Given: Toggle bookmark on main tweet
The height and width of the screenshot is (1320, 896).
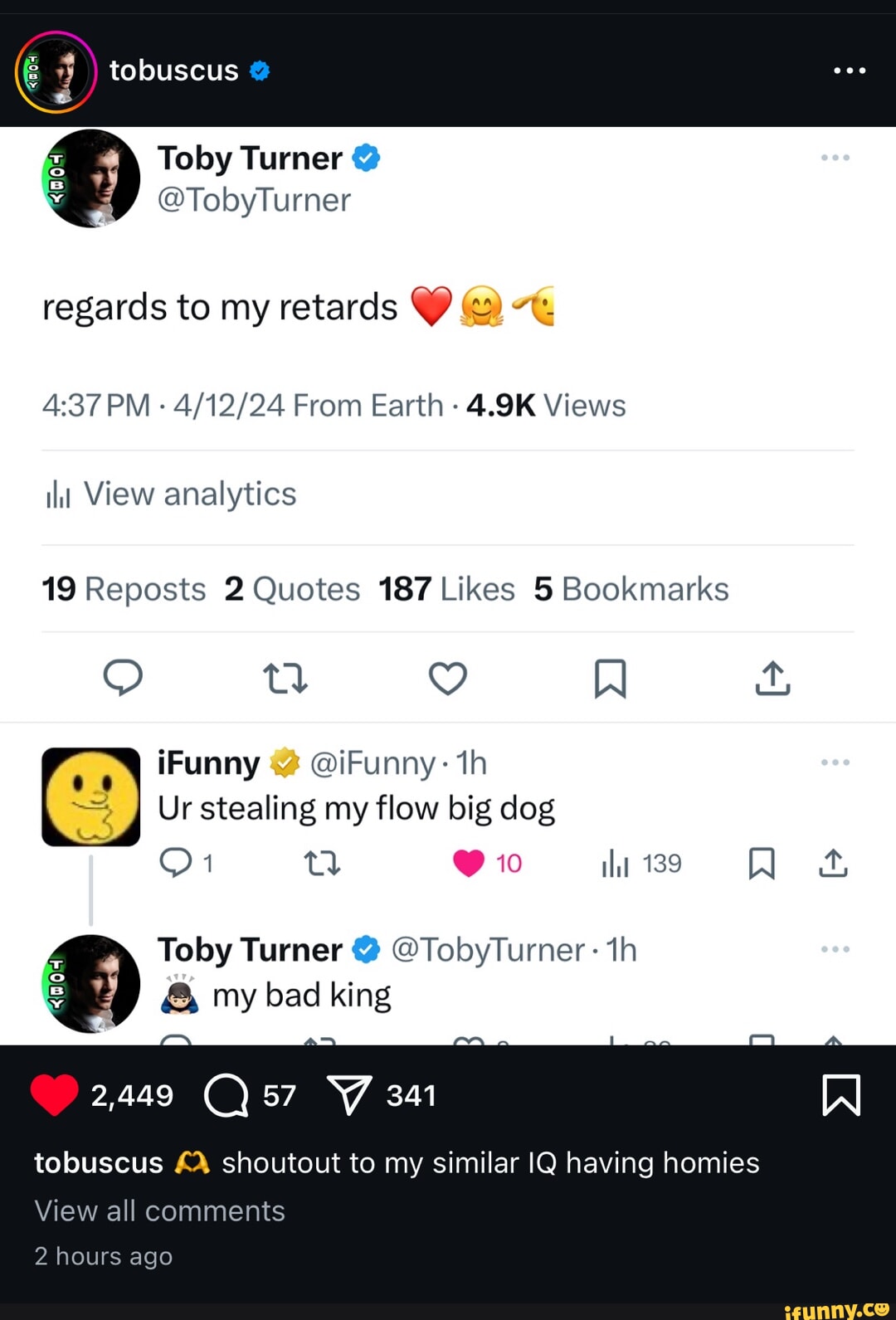Looking at the screenshot, I should tap(610, 677).
